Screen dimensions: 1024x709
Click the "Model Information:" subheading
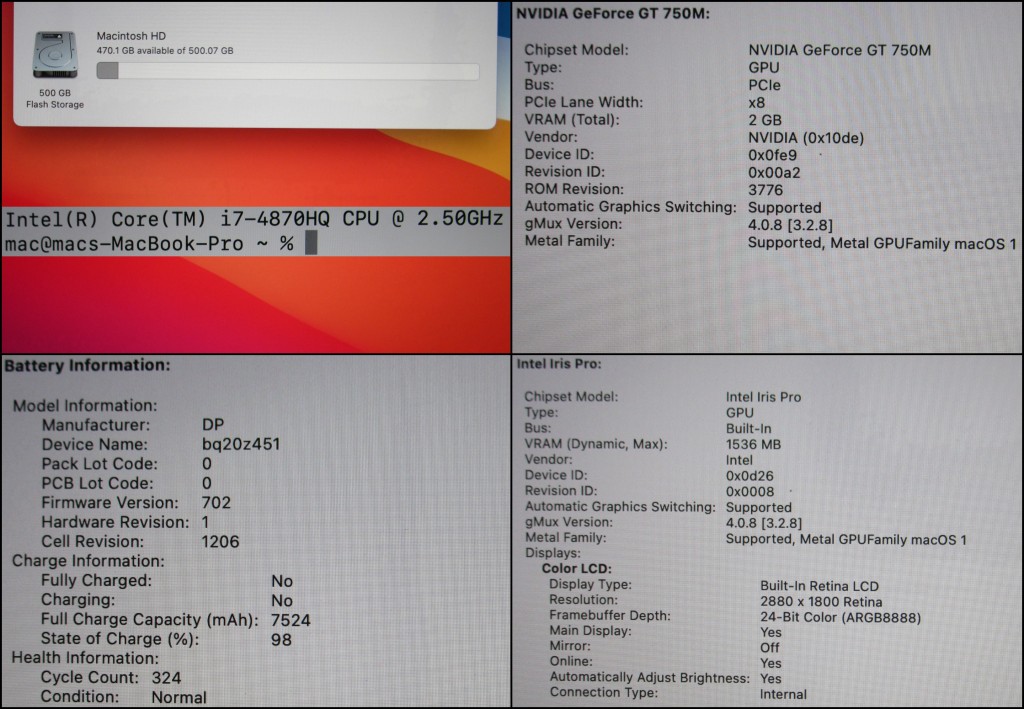pos(85,405)
